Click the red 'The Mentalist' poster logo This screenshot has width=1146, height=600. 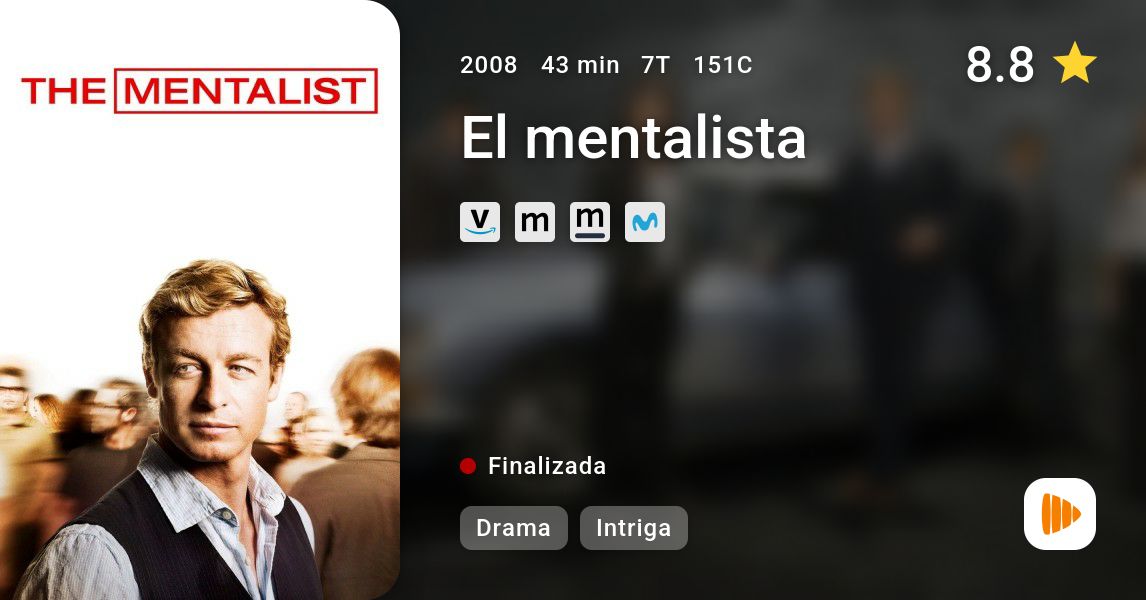click(x=200, y=91)
